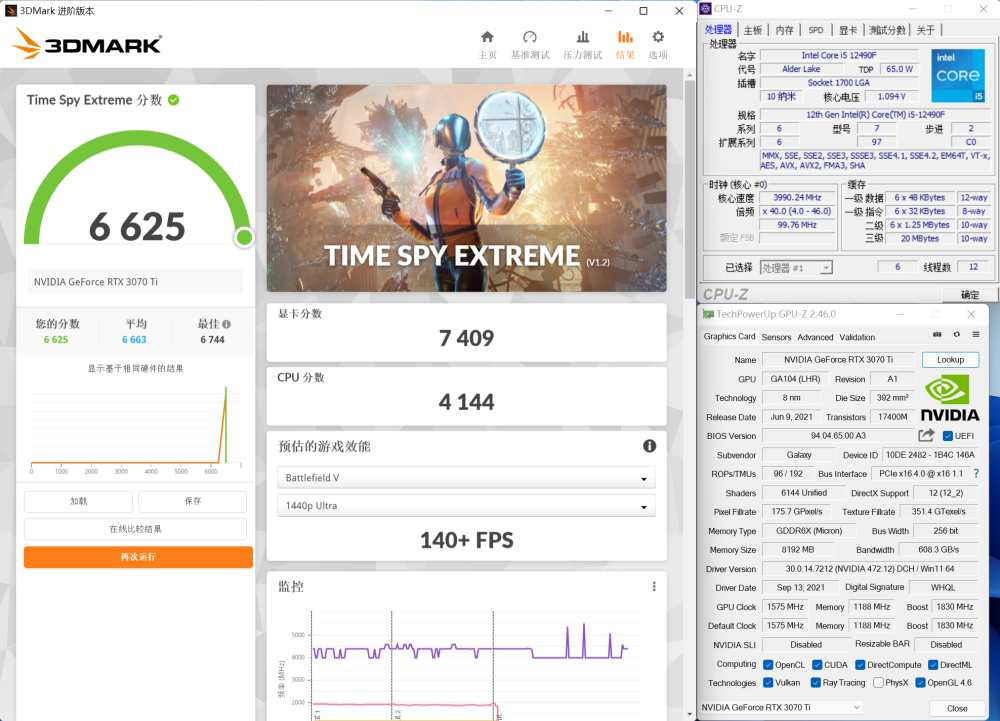Open the monitoring panel three-dot menu
This screenshot has width=1000, height=721.
coord(654,587)
